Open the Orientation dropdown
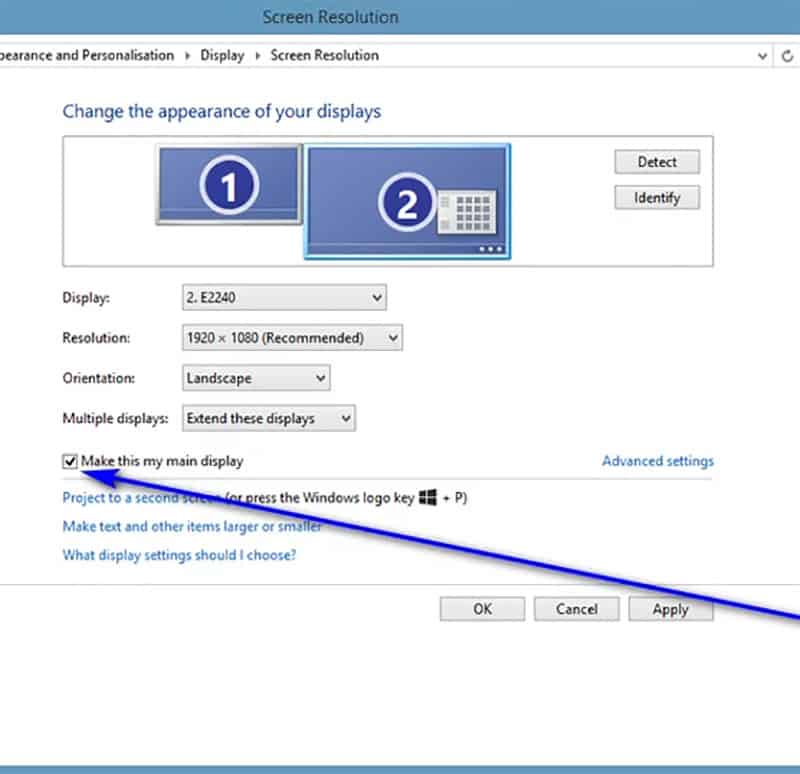Image resolution: width=800 pixels, height=774 pixels. pos(255,378)
